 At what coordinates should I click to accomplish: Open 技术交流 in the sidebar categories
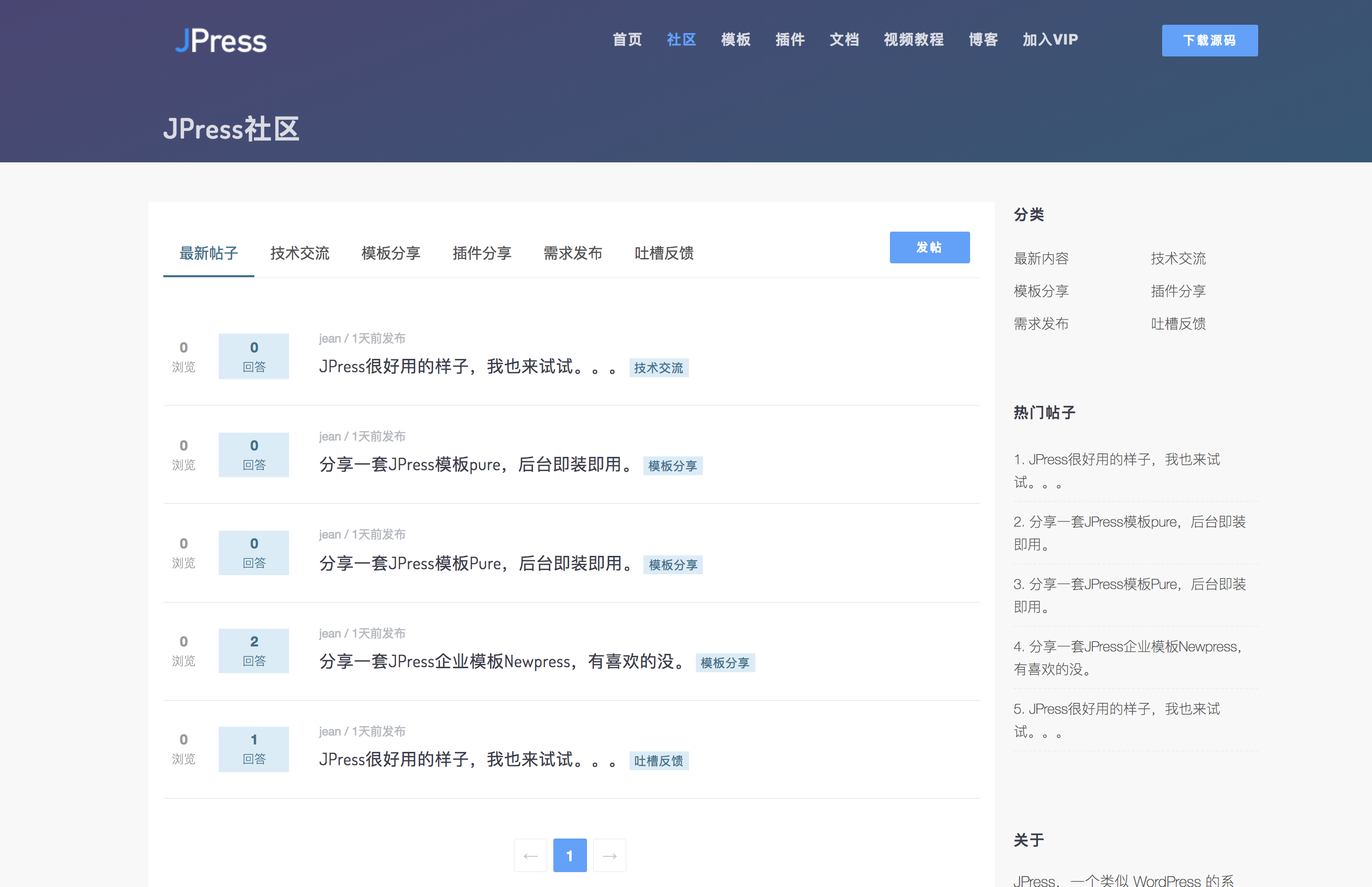coord(1178,258)
